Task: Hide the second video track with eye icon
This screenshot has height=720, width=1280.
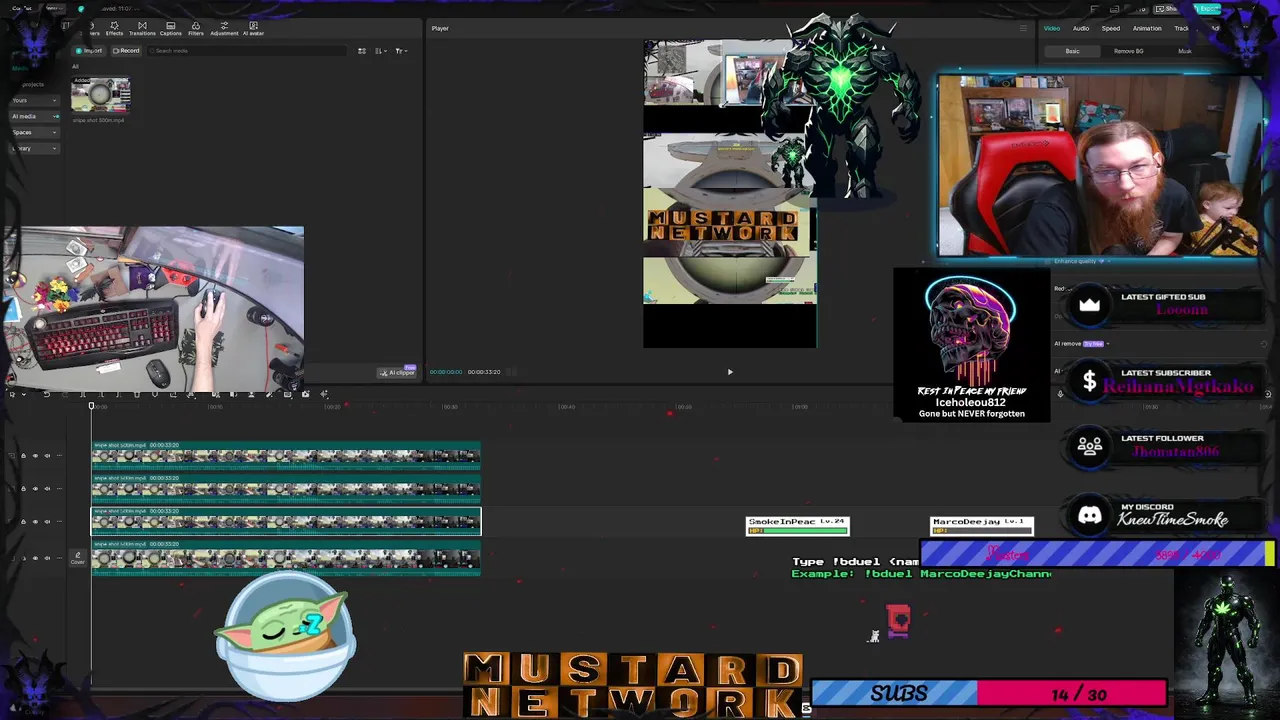Action: pos(35,489)
